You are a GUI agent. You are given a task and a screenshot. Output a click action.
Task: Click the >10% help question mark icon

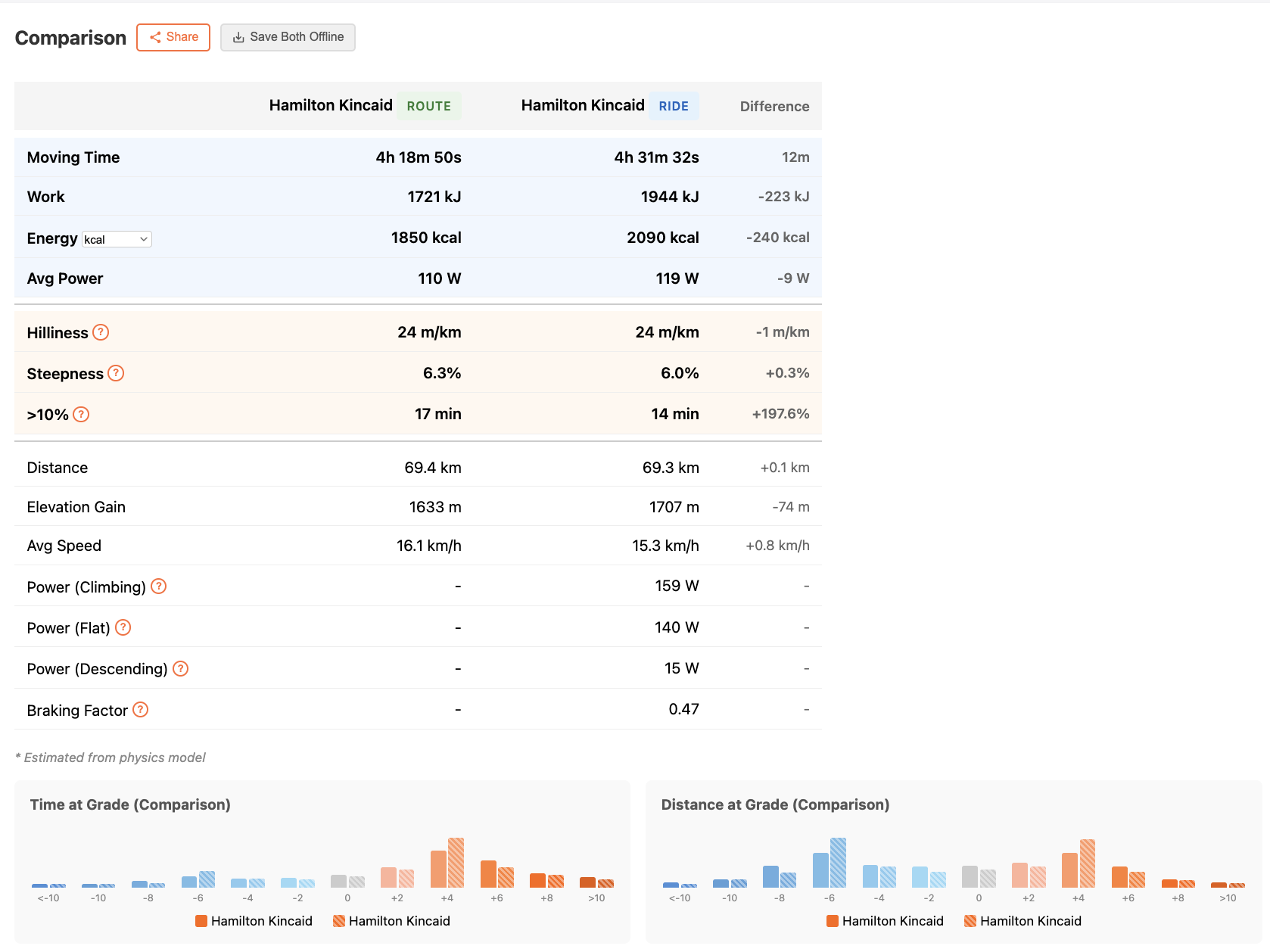click(81, 414)
